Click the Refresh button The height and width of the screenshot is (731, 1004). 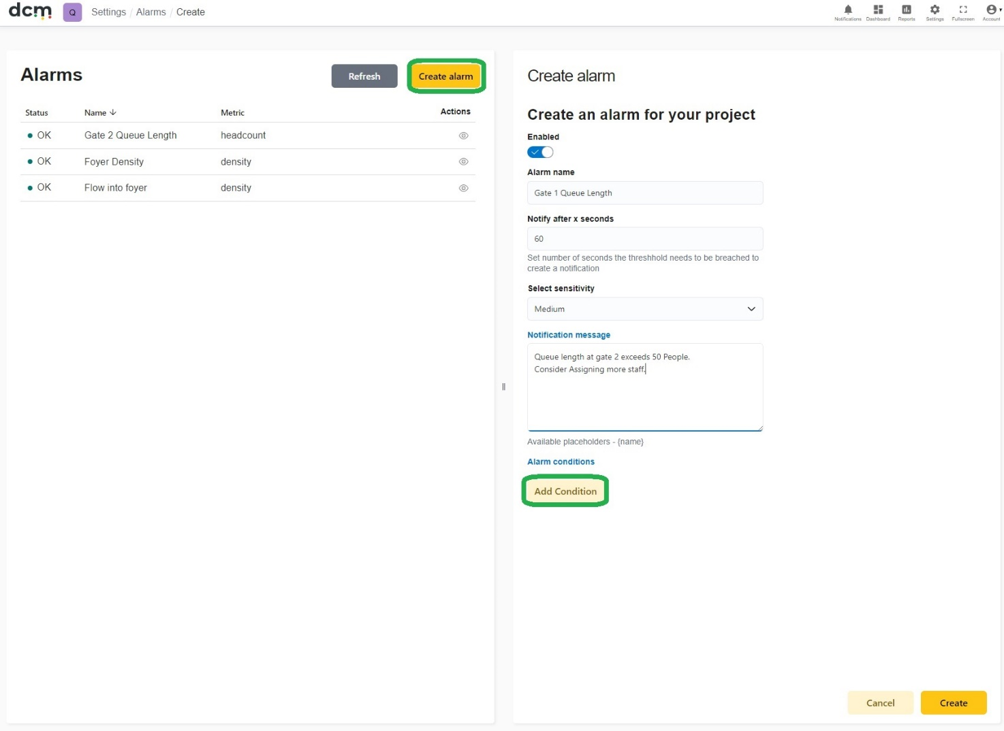(x=364, y=76)
